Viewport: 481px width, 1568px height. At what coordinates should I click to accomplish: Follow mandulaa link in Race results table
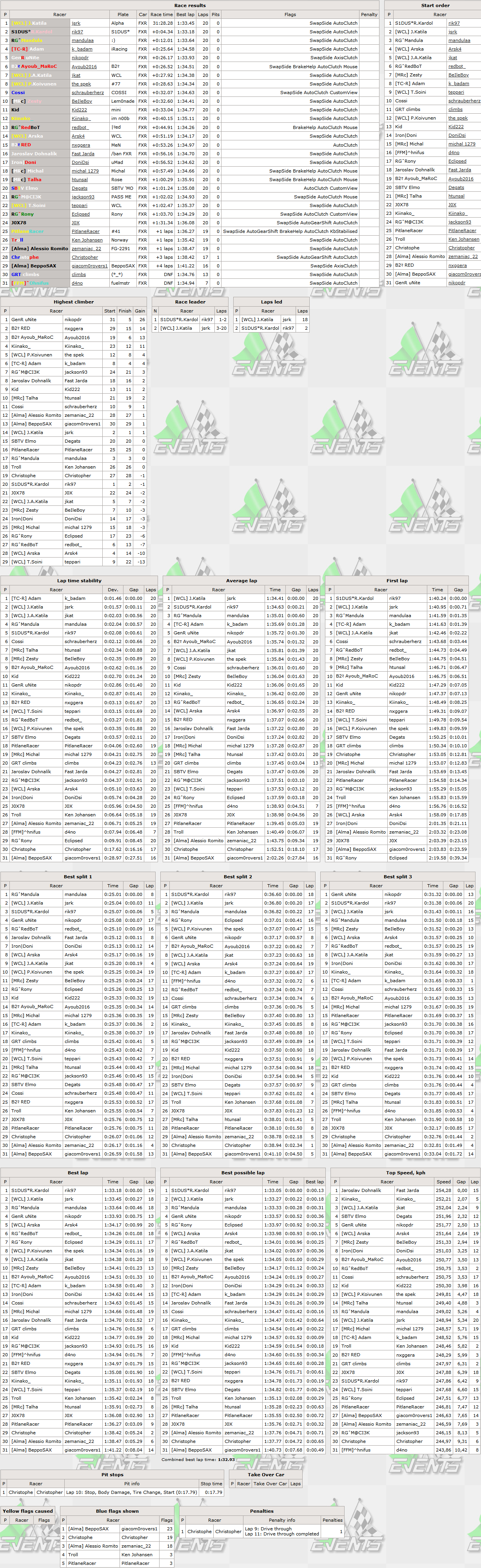[x=82, y=40]
